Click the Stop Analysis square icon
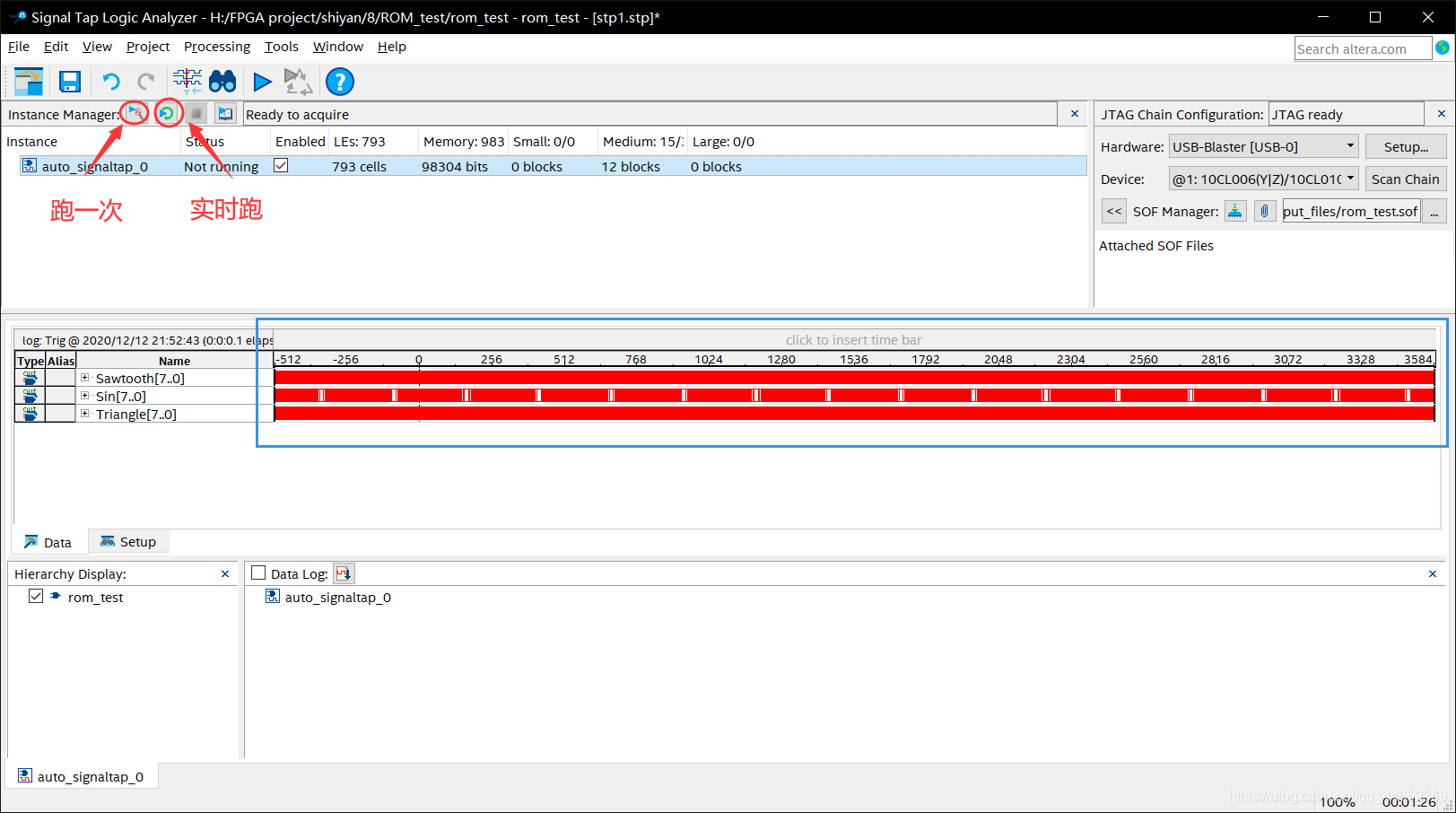1456x813 pixels. coord(196,114)
